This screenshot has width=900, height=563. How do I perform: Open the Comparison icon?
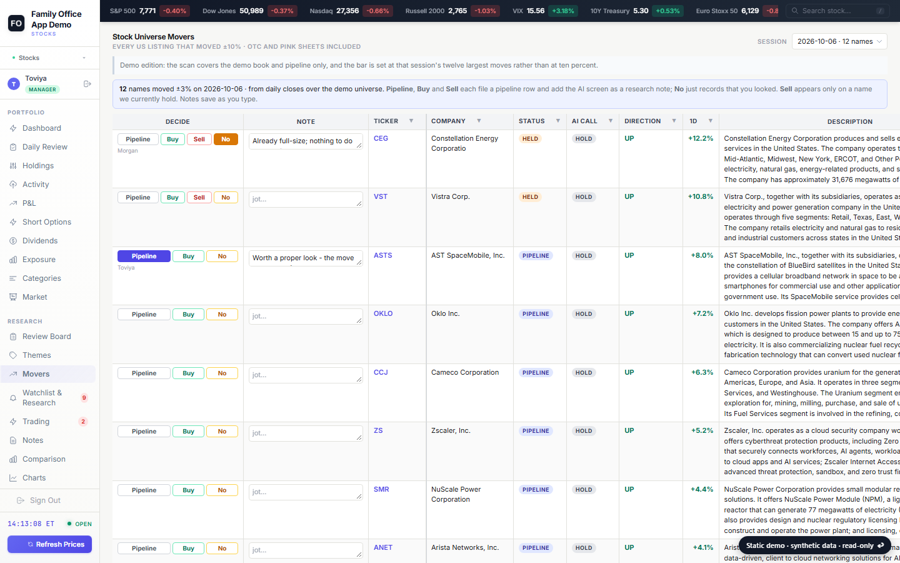coord(13,459)
